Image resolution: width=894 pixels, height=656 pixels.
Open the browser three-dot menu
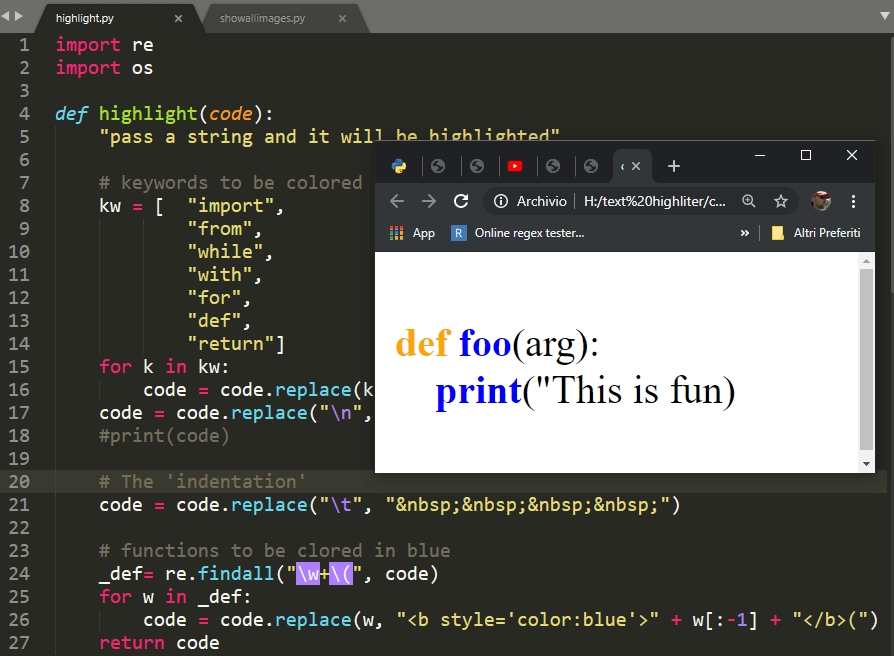click(x=853, y=201)
